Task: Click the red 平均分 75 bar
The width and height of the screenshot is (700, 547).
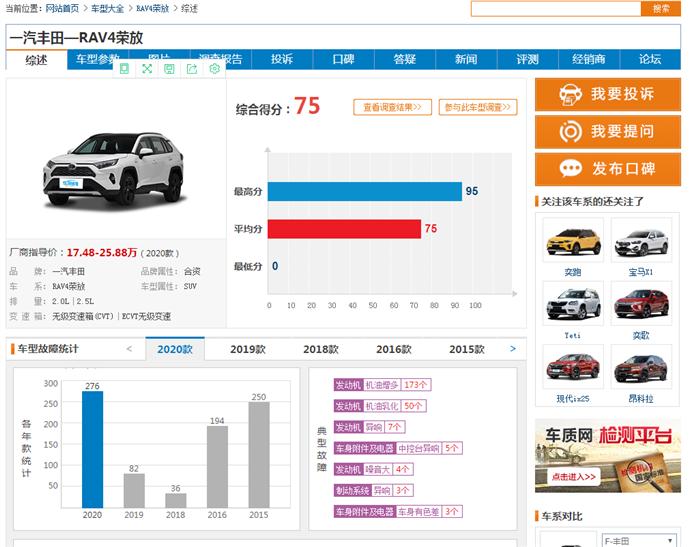Action: (x=344, y=229)
